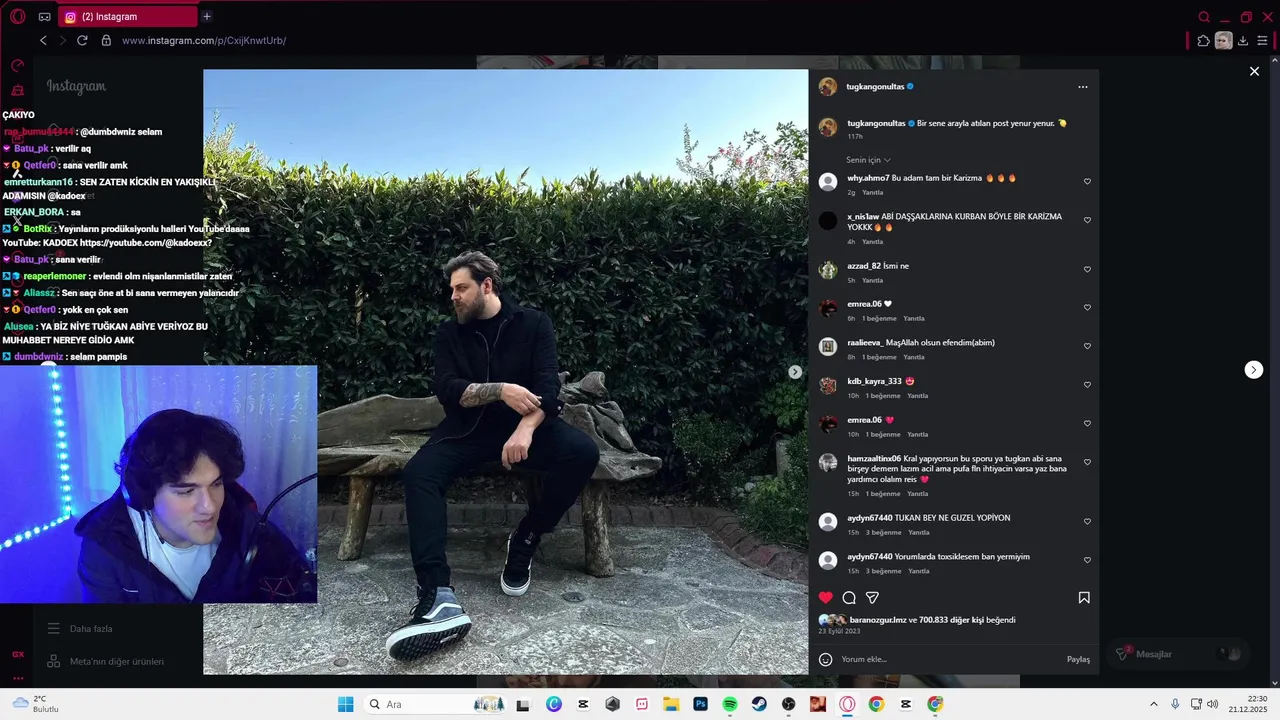Click the Paylaş post-comment button
Viewport: 1280px width, 720px height.
[x=1078, y=660]
